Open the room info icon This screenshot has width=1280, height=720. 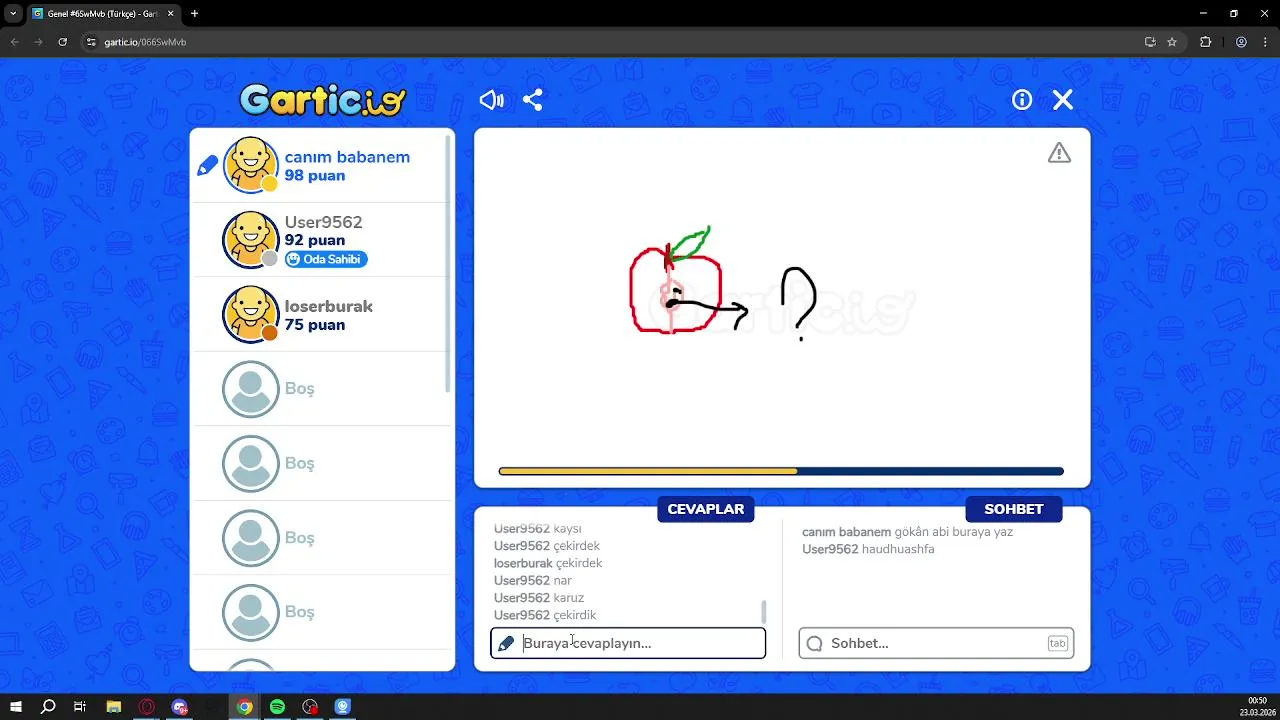point(1022,100)
